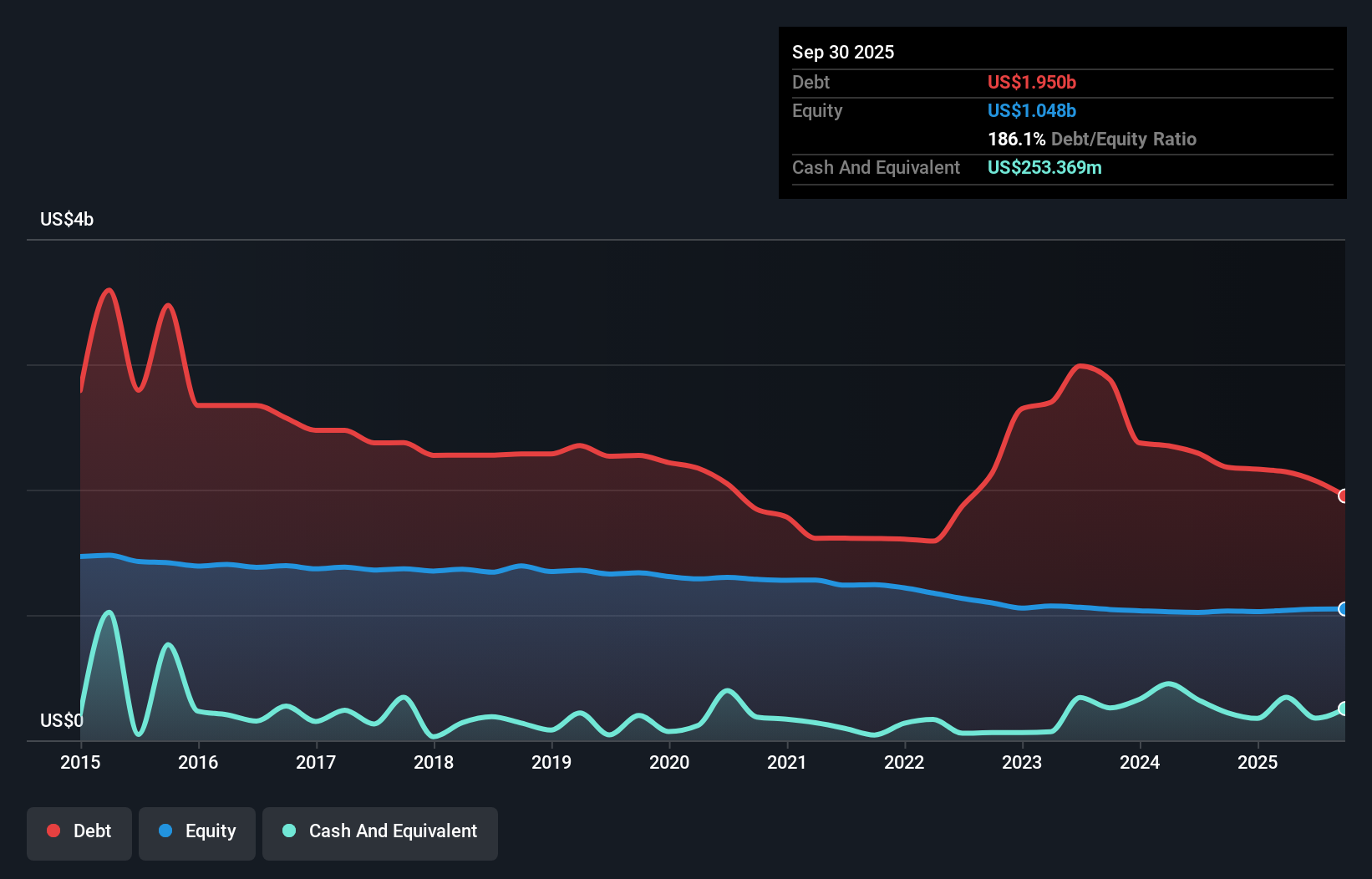Select the 2023 year label on axis
Screen dimensions: 1372x879
coord(1023,763)
